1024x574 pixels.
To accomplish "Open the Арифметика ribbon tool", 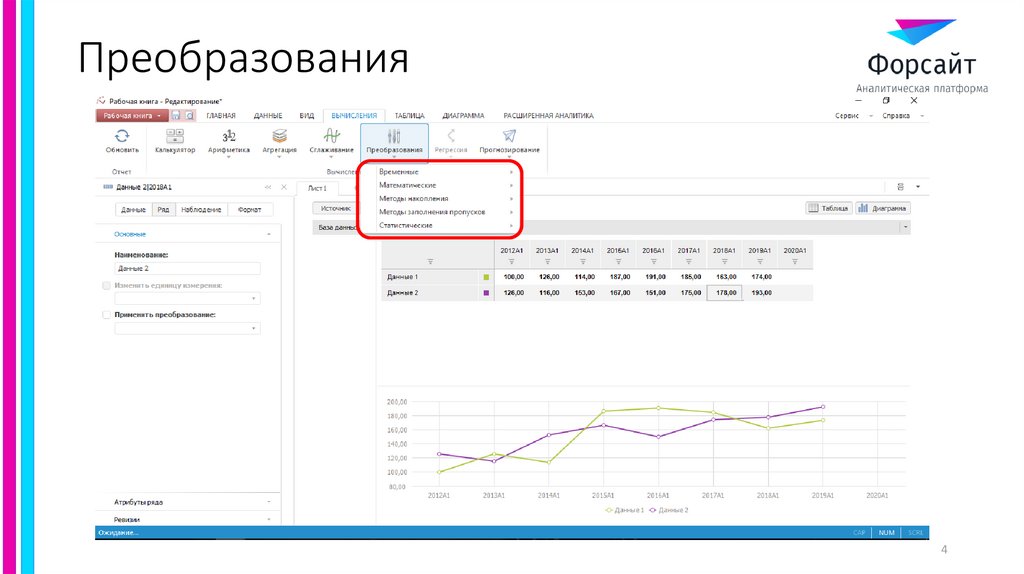I will coord(229,136).
